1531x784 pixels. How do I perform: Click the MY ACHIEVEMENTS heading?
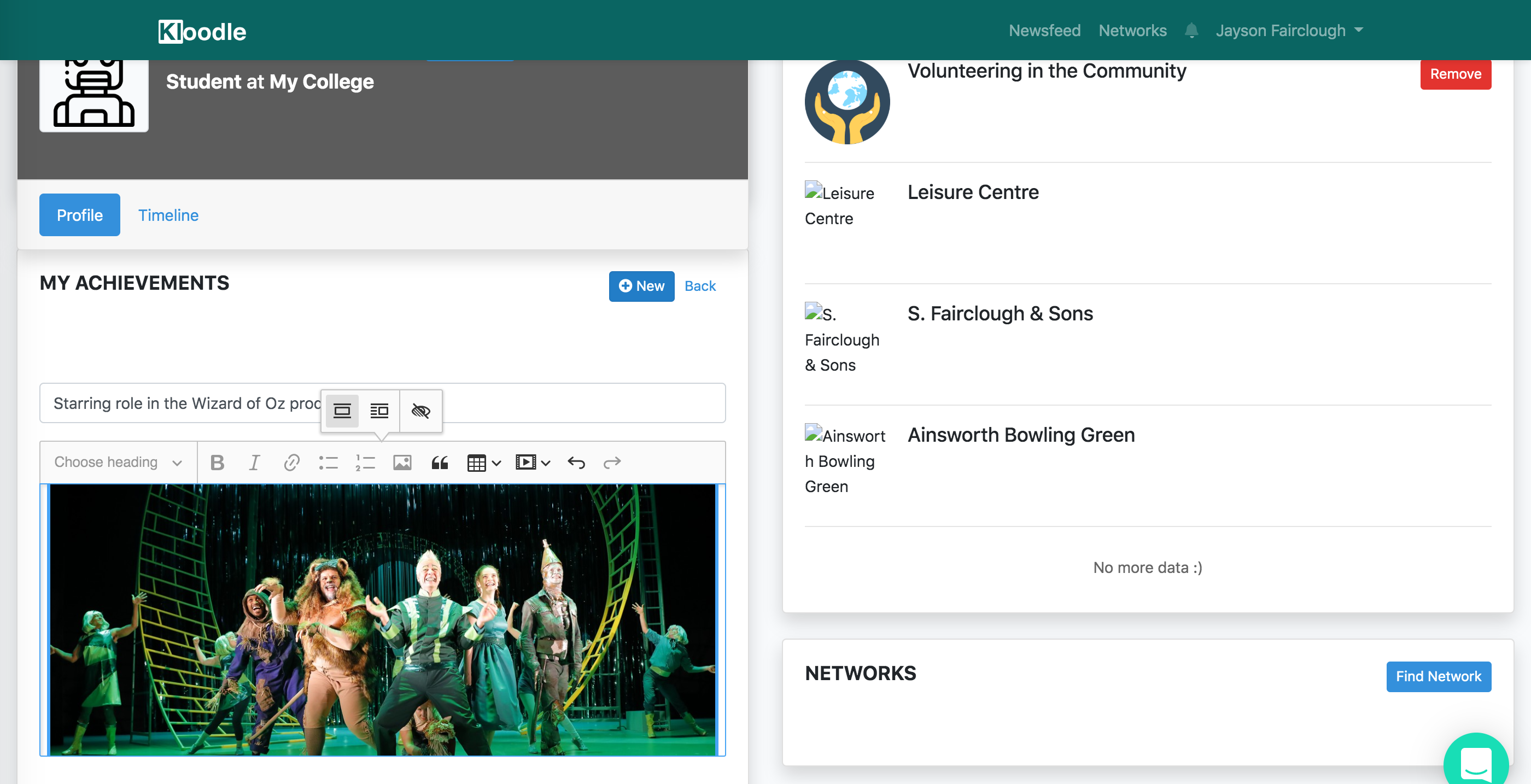[135, 283]
